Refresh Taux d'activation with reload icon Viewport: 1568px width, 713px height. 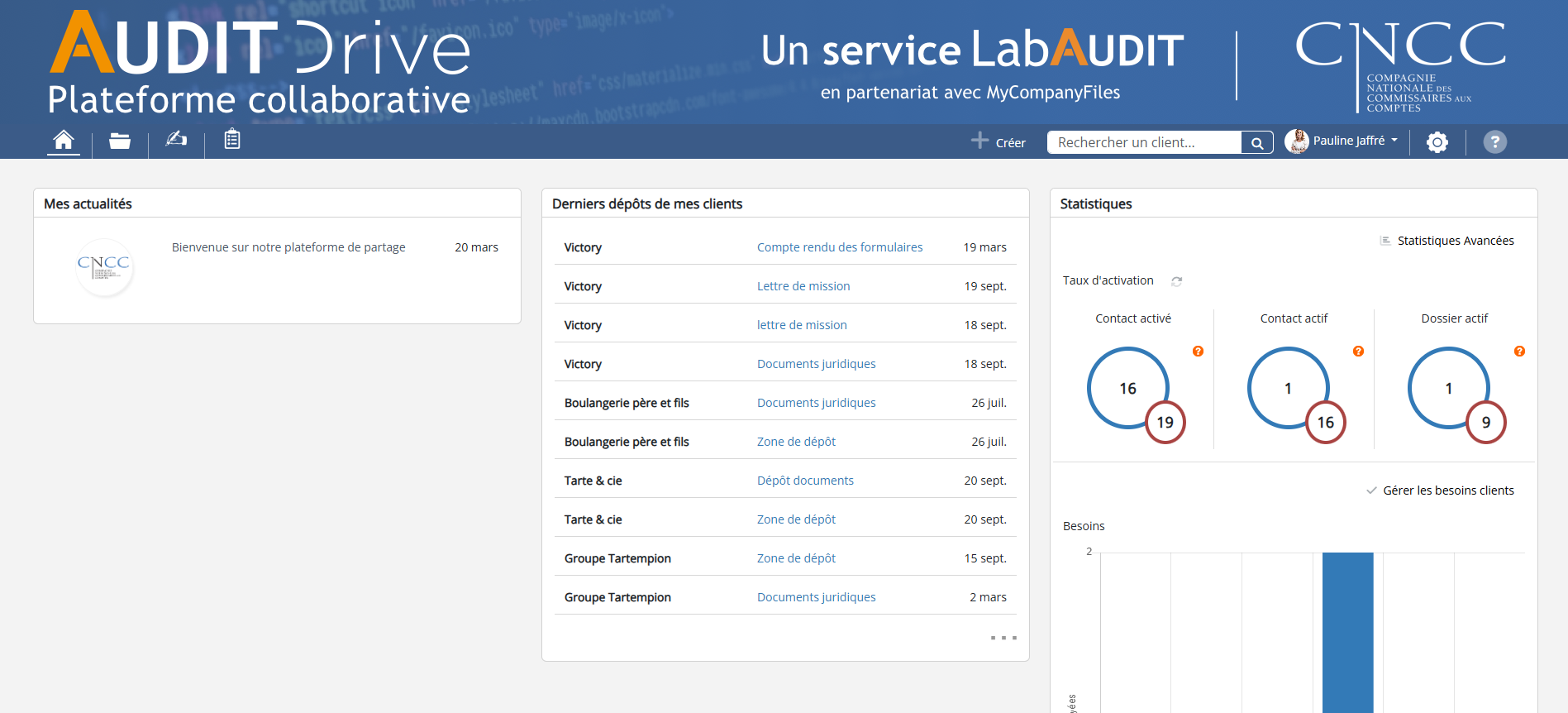1176,281
